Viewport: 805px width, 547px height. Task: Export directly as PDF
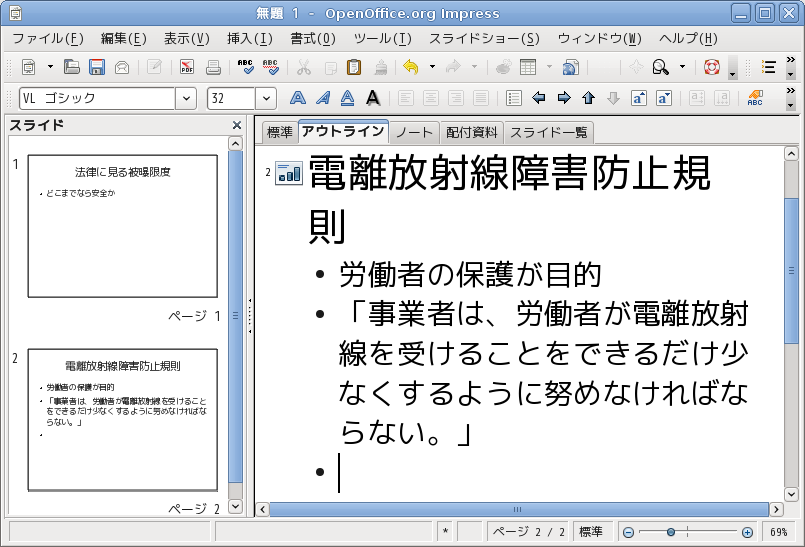(187, 67)
